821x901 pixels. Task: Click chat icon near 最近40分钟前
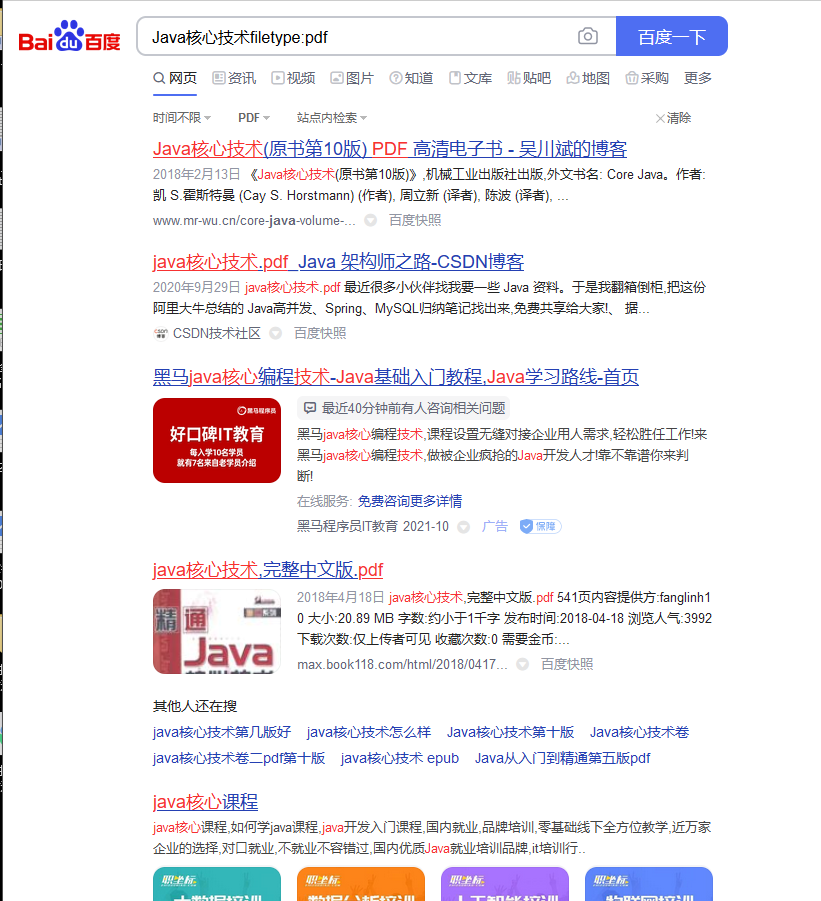(310, 408)
